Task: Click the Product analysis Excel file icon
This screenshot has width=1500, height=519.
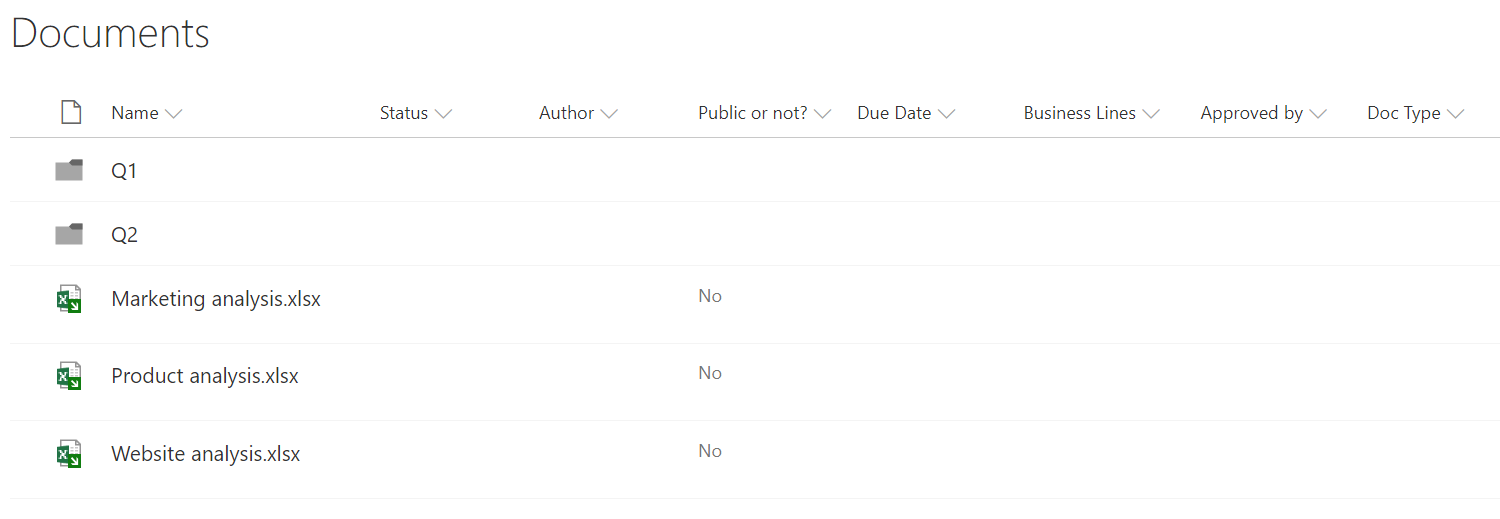Action: (x=69, y=376)
